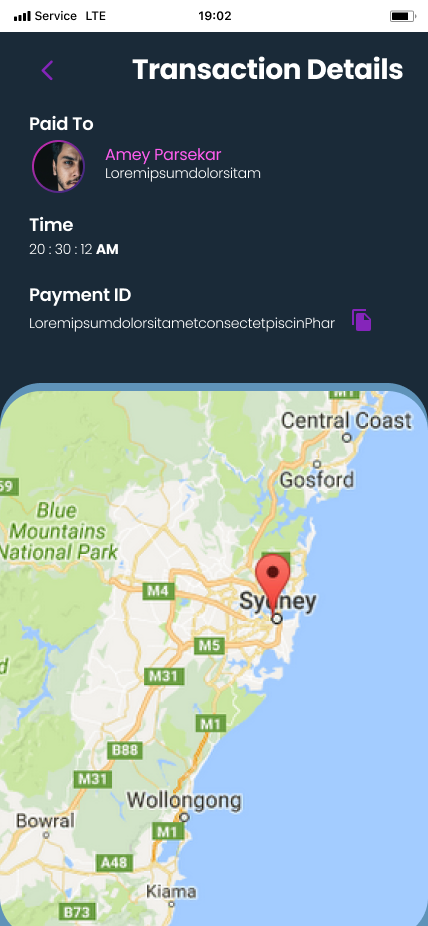Tap the Bowral town label
Viewport: 428px width, 926px height.
point(45,820)
